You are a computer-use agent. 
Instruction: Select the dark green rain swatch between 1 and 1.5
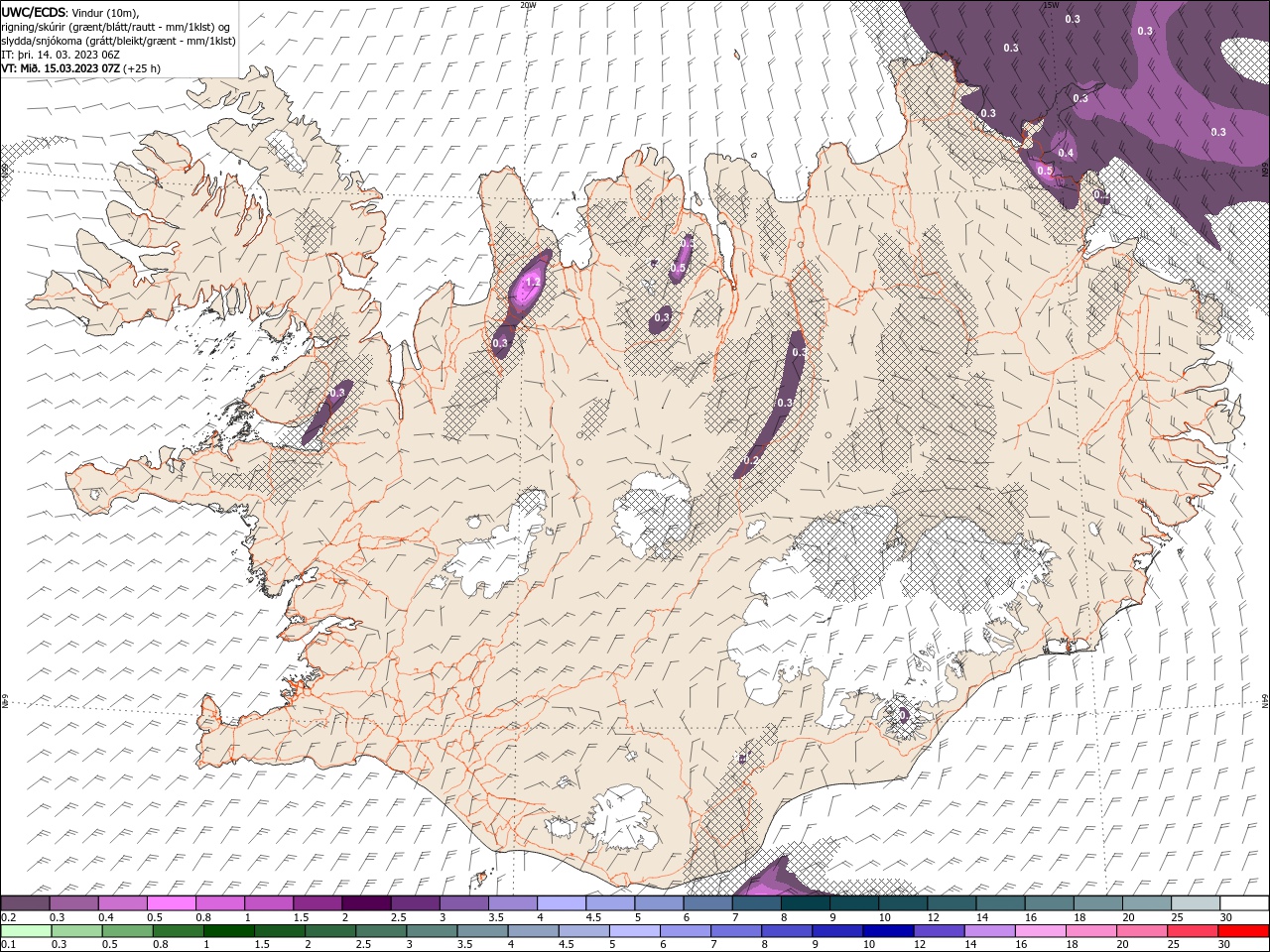click(228, 931)
